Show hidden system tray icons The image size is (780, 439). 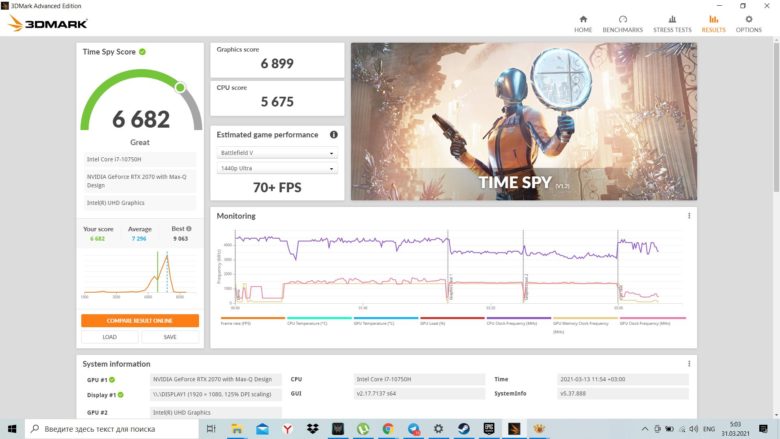click(645, 429)
